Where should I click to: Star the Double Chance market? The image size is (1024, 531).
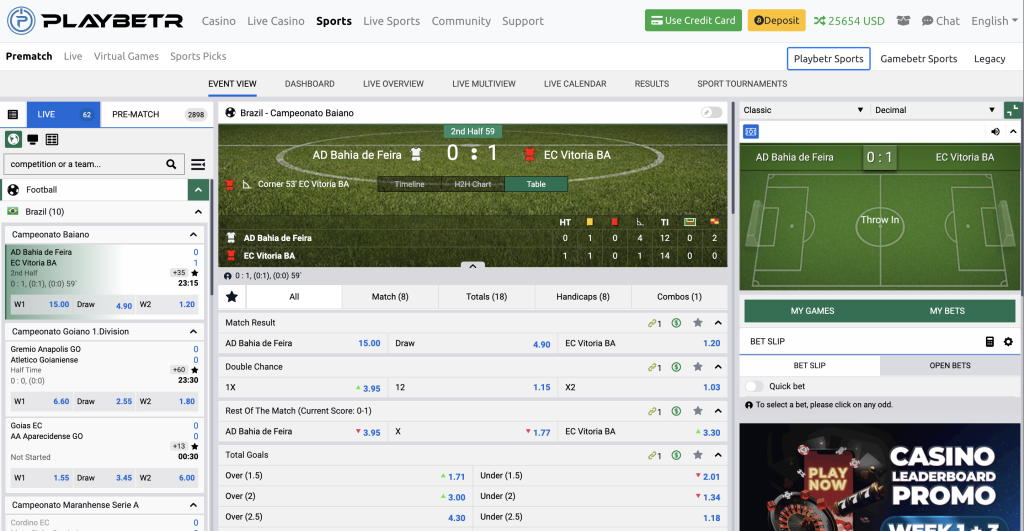point(697,367)
